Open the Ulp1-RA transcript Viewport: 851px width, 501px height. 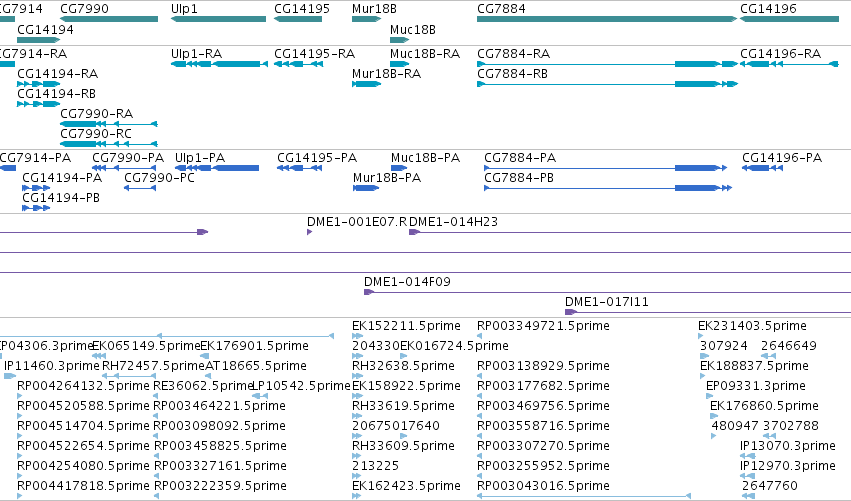(219, 64)
